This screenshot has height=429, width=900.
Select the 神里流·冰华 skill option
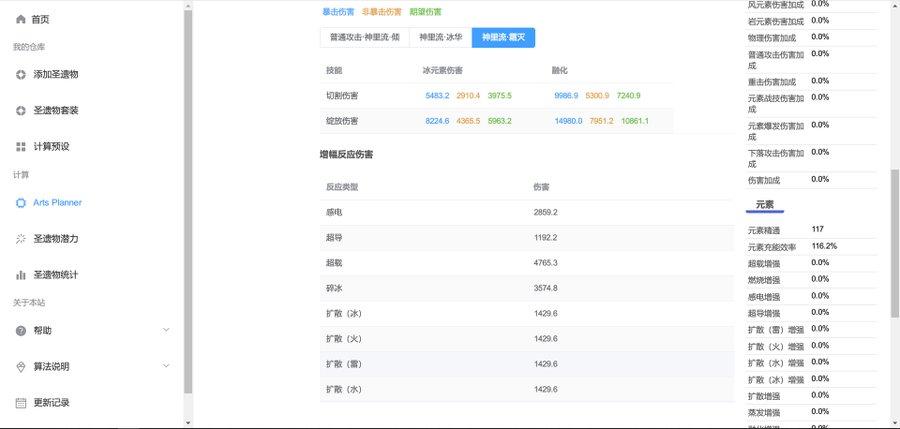point(440,37)
